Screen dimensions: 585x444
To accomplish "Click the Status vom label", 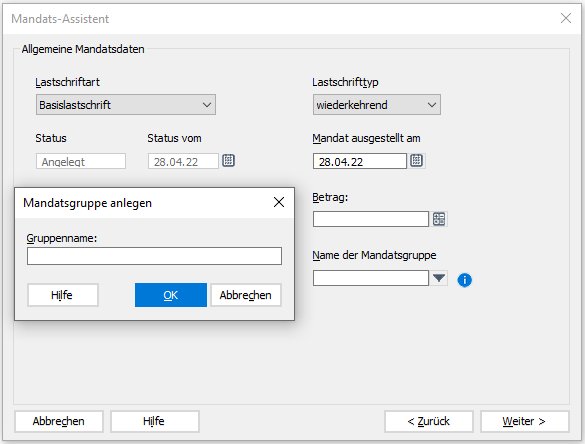I will (174, 138).
